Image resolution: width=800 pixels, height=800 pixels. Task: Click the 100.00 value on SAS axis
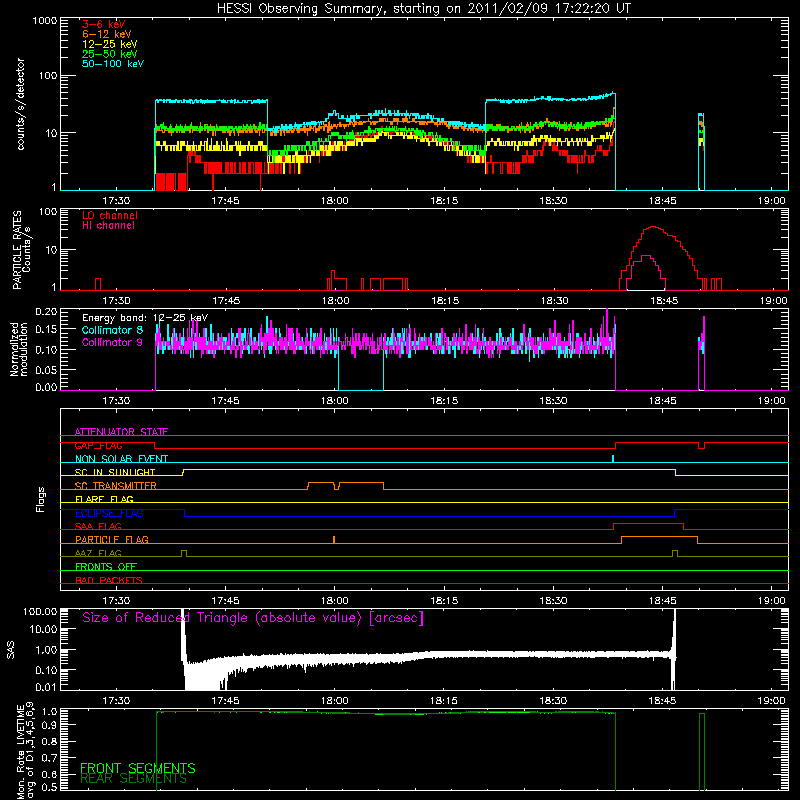(40, 611)
